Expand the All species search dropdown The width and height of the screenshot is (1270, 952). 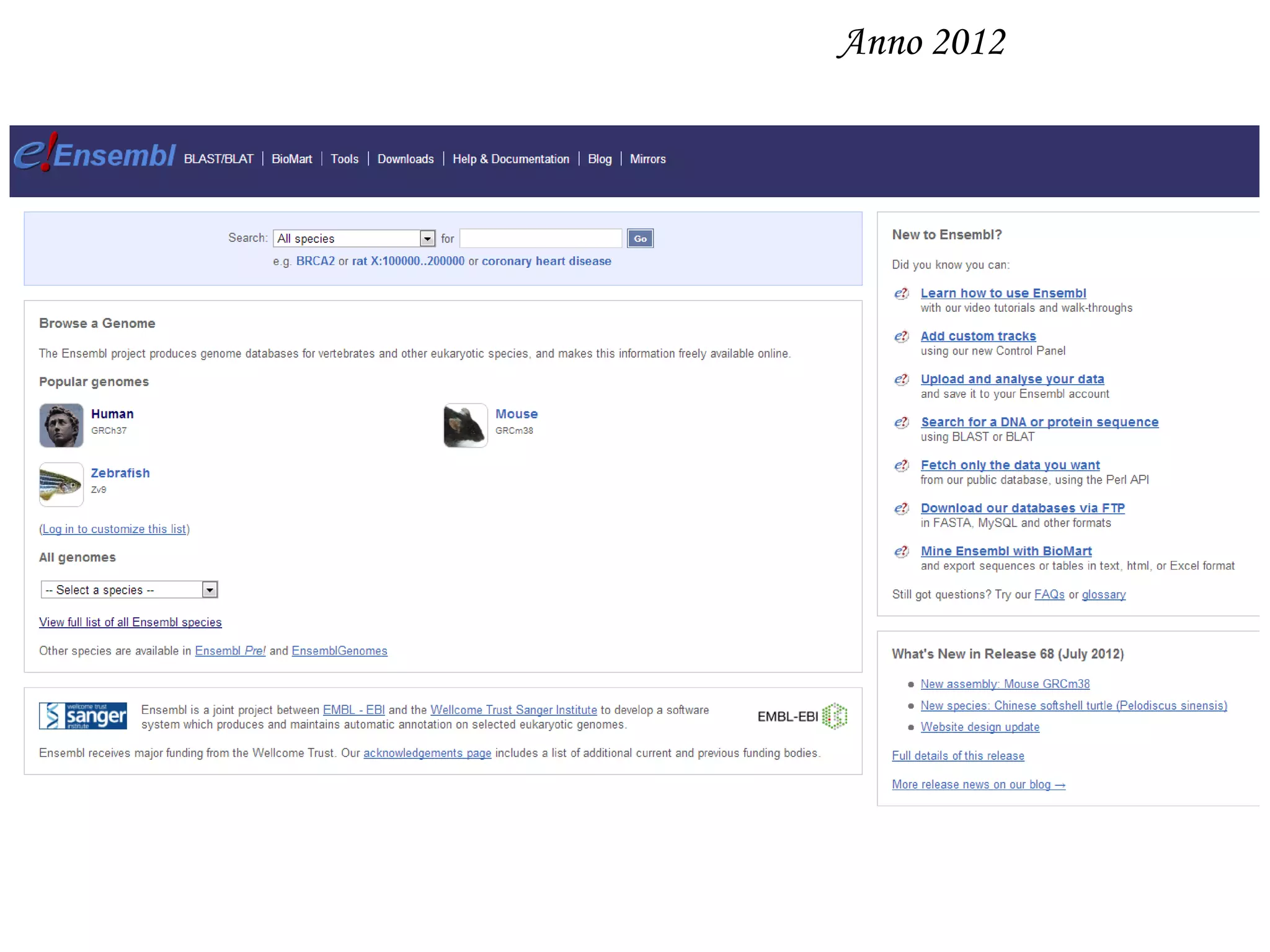tap(354, 239)
